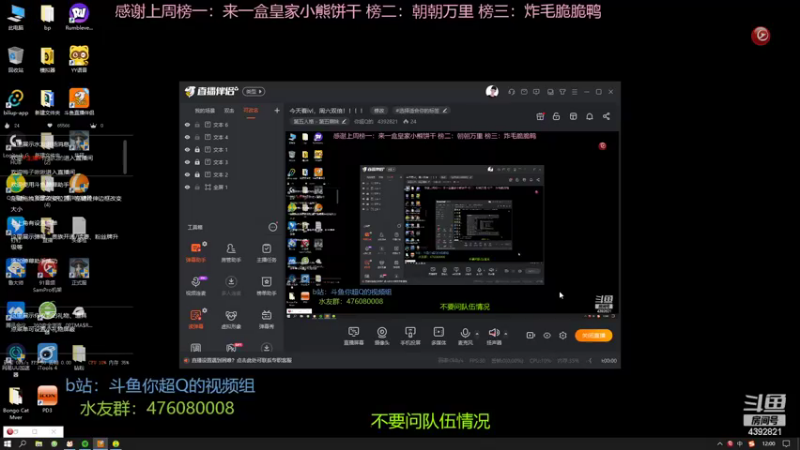Open stream settings gear

(563, 335)
